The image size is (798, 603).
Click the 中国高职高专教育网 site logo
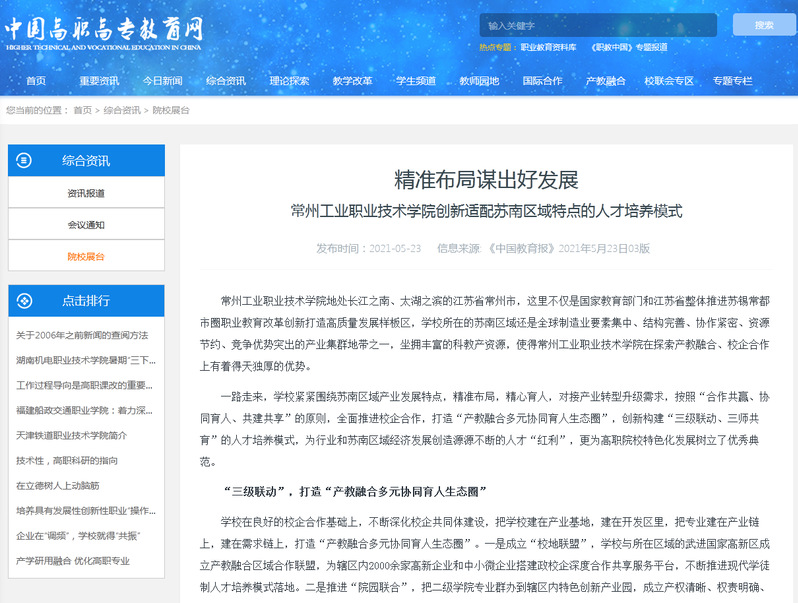[103, 32]
